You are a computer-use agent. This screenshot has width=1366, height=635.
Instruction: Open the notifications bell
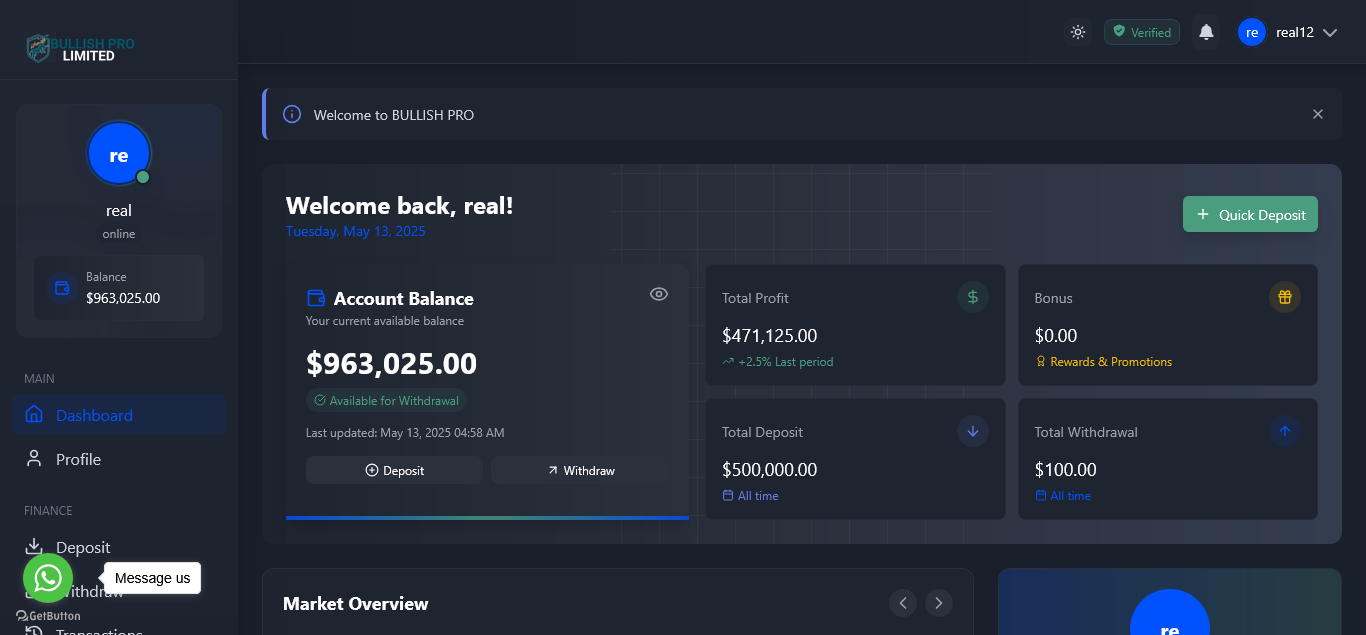(x=1205, y=31)
